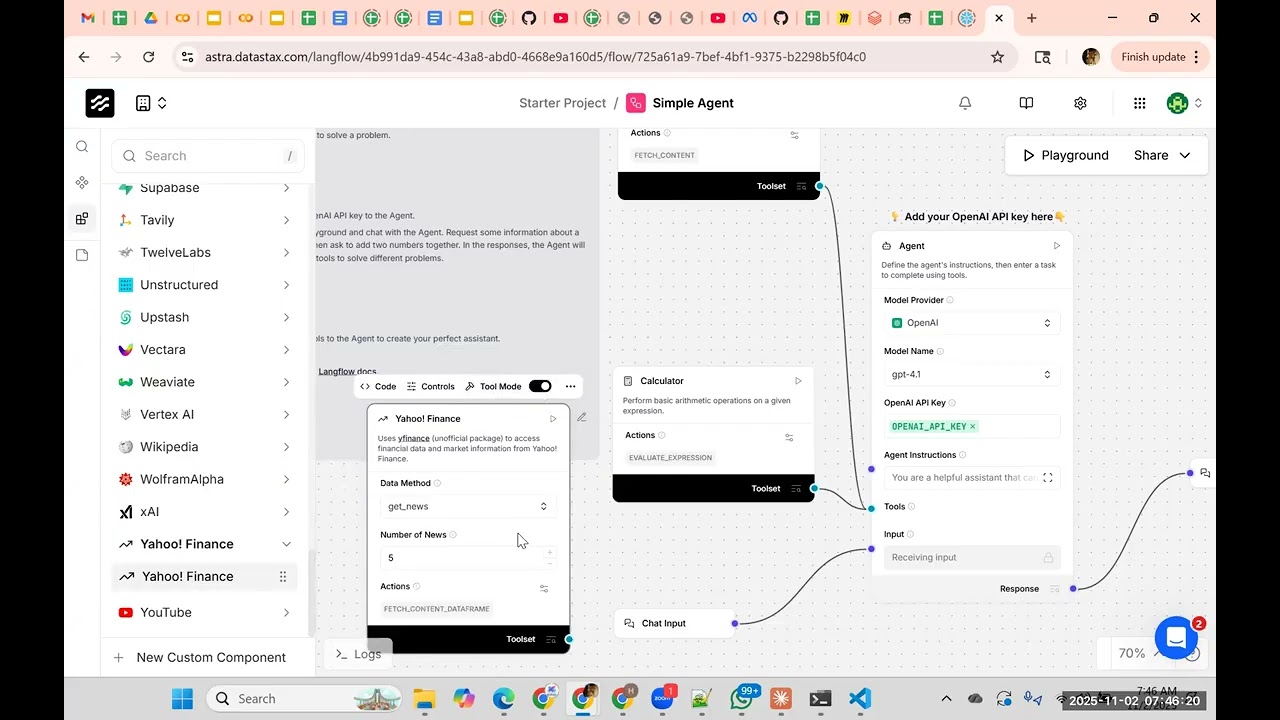1280x720 pixels.
Task: Click the taskbar Search box
Action: pyautogui.click(x=305, y=698)
